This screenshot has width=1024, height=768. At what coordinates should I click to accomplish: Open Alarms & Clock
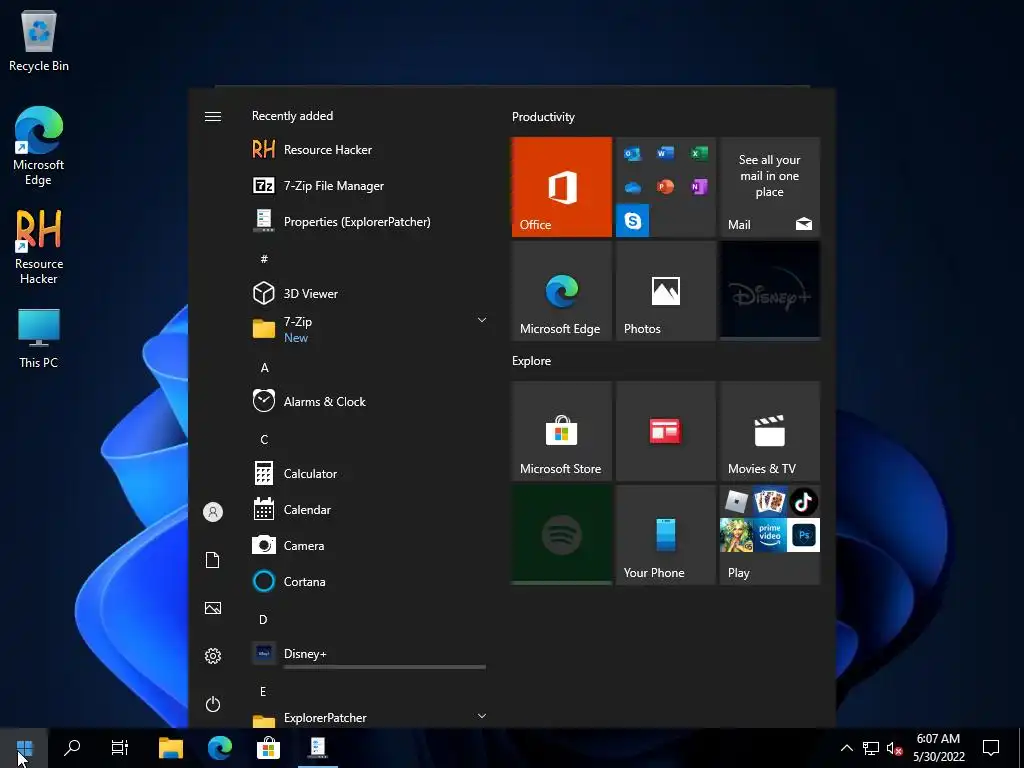(x=368, y=401)
